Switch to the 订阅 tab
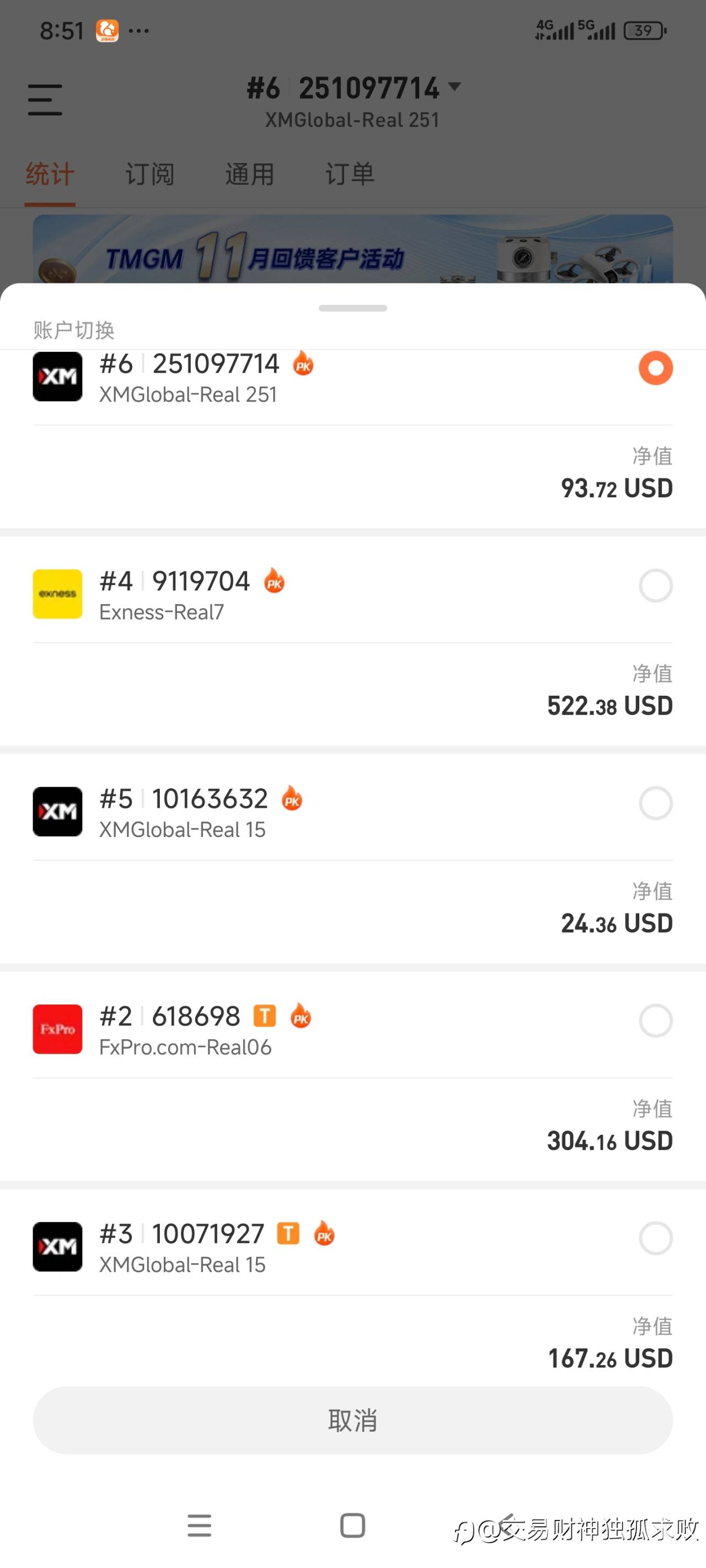 click(x=150, y=175)
